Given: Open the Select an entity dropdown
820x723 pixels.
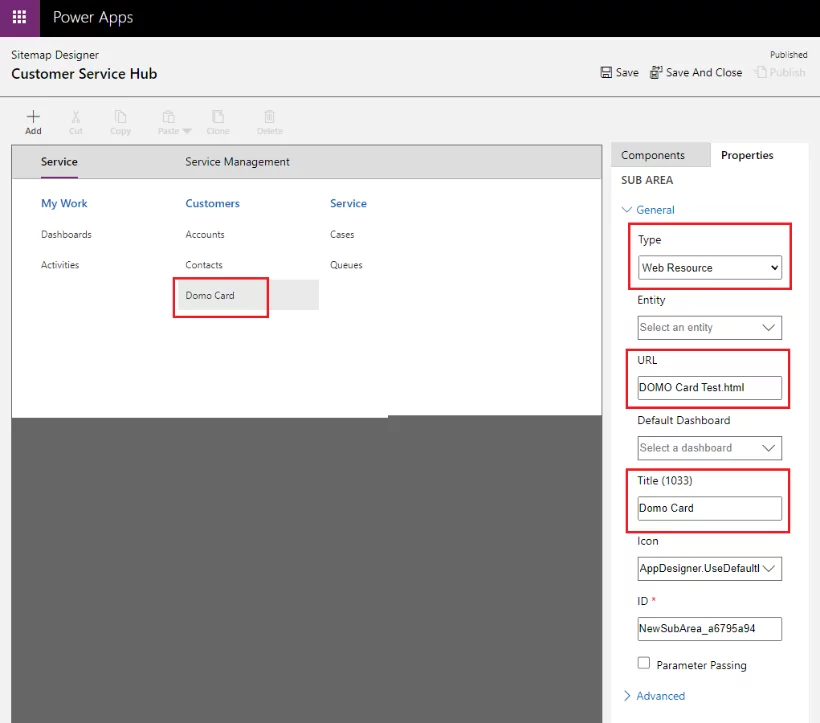Looking at the screenshot, I should tap(710, 328).
